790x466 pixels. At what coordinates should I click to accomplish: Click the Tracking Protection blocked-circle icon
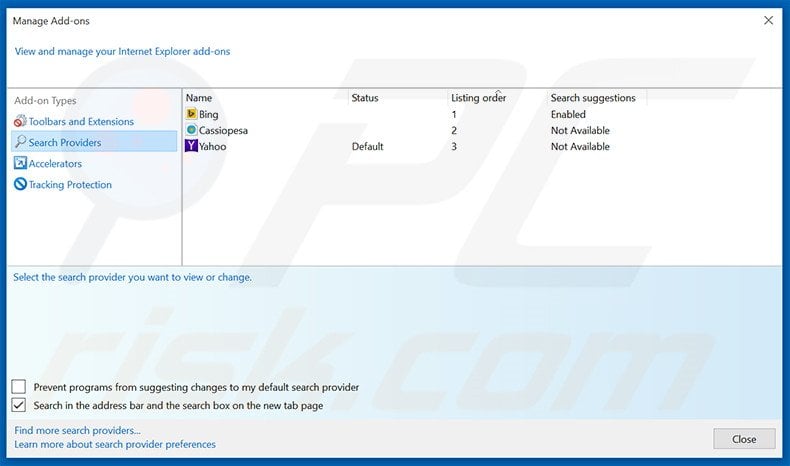[x=20, y=184]
